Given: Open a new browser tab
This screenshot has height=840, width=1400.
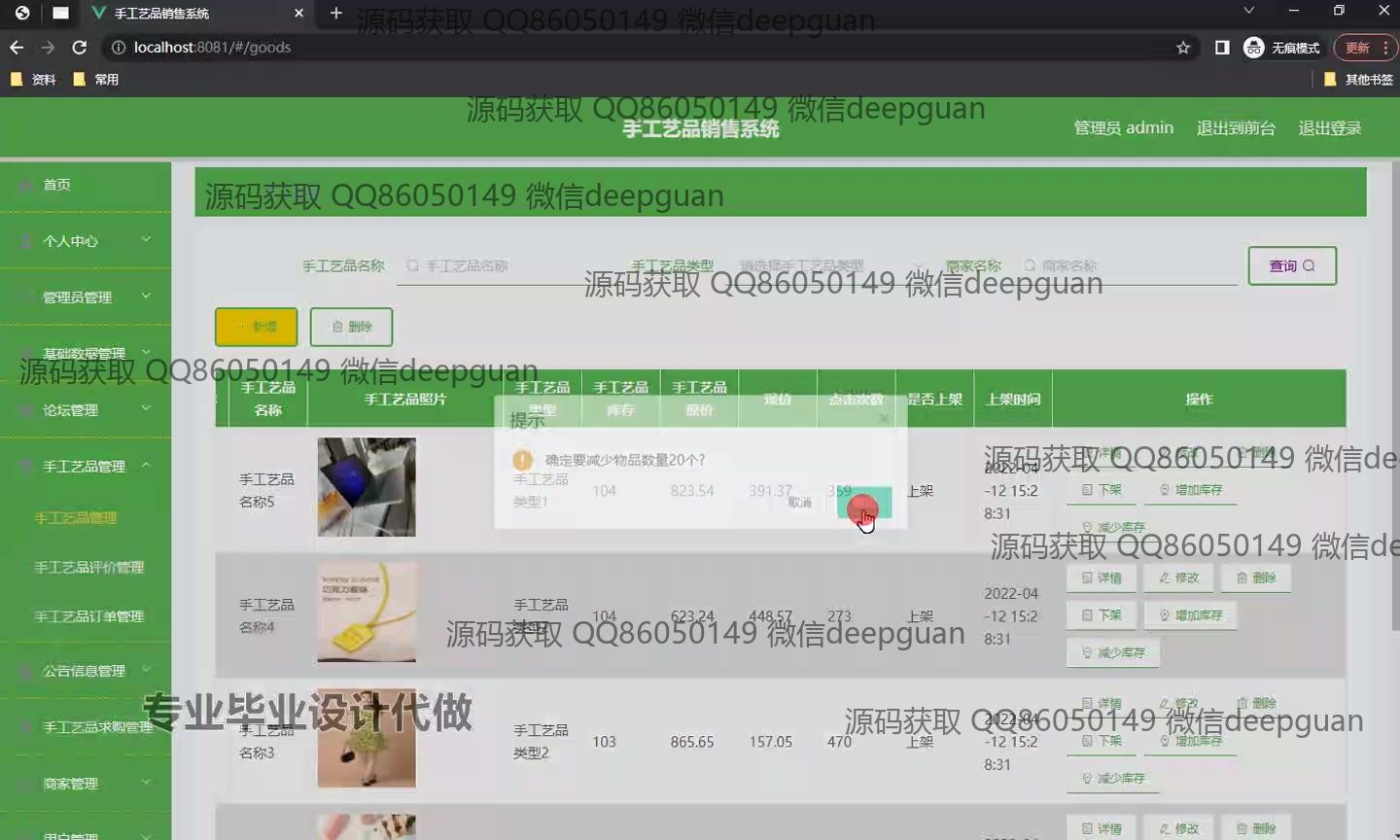Looking at the screenshot, I should click(x=336, y=13).
